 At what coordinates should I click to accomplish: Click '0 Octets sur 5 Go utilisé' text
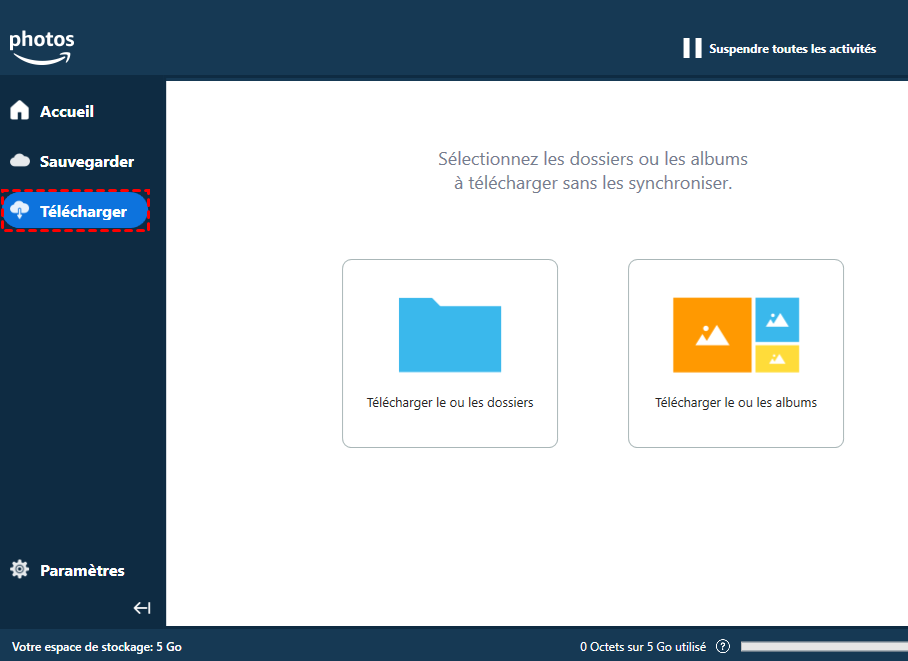coord(643,647)
